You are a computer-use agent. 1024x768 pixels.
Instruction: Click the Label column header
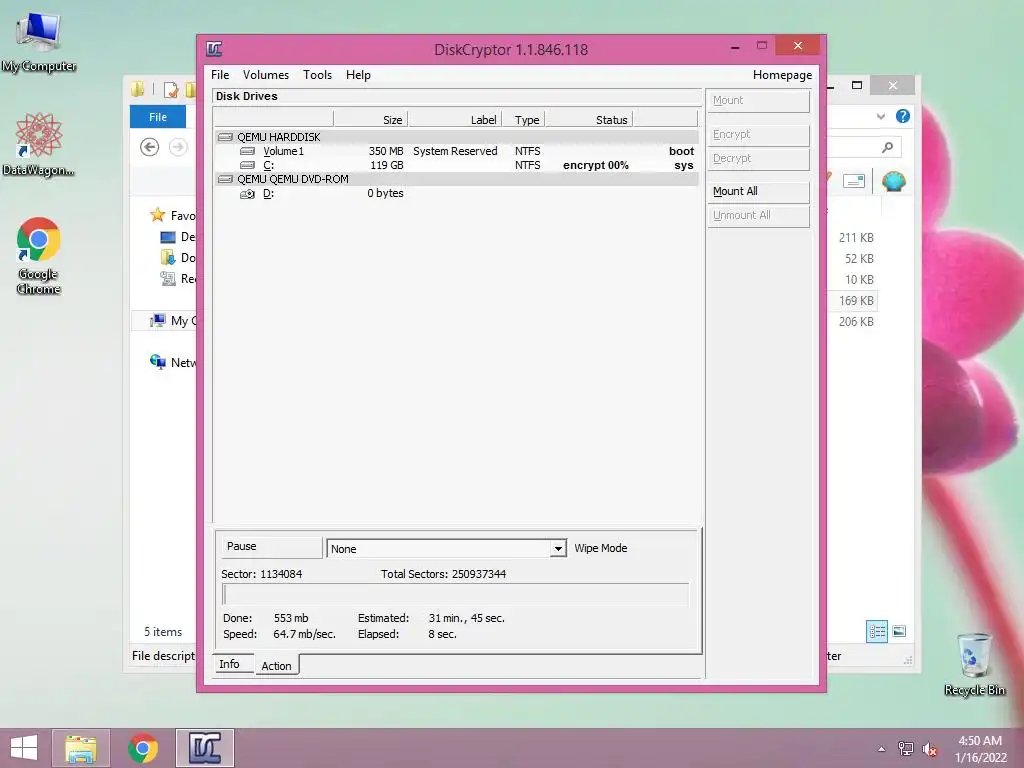click(x=455, y=120)
